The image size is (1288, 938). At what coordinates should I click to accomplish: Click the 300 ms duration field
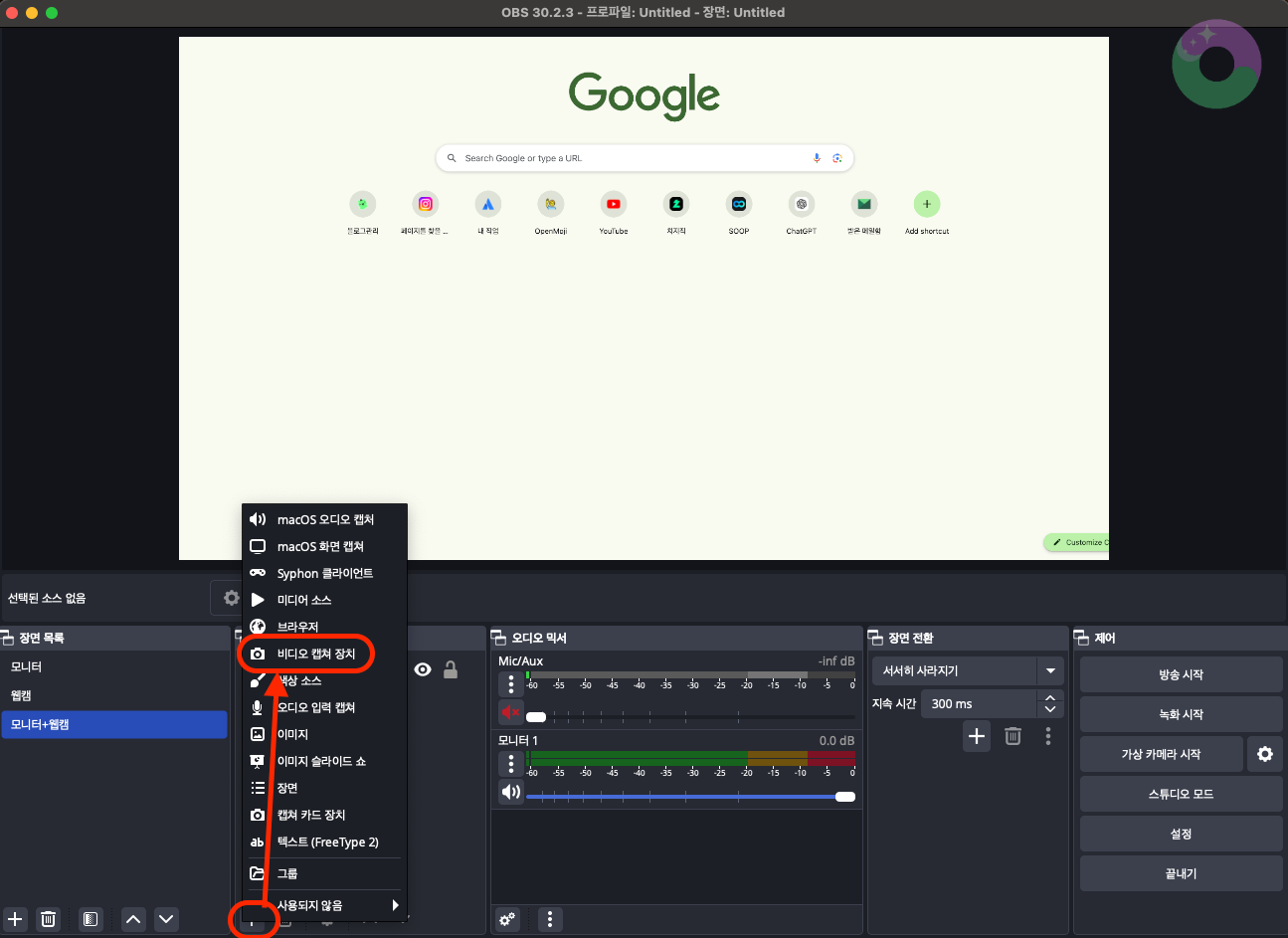tap(980, 703)
